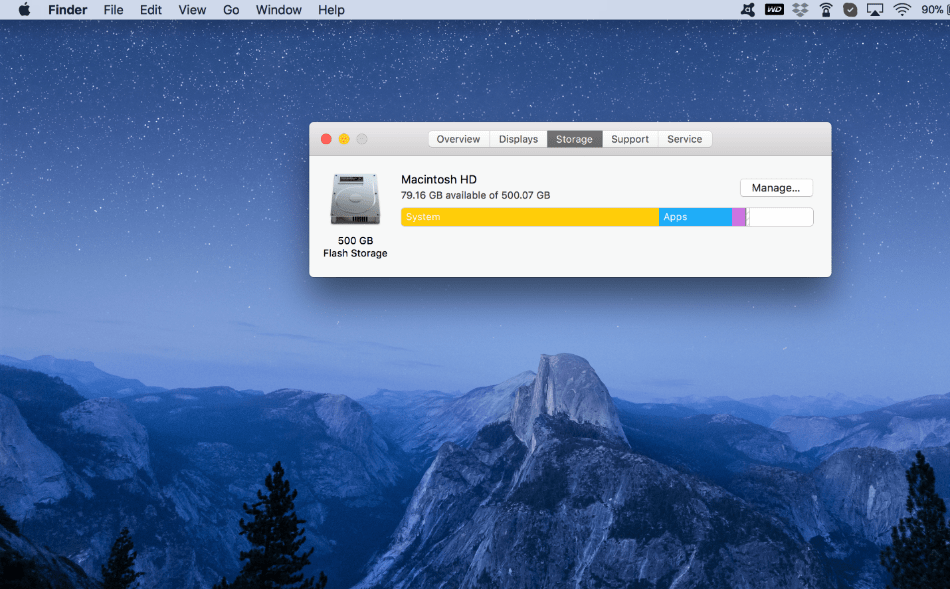Click the Manage... button
The image size is (950, 589).
click(x=776, y=188)
